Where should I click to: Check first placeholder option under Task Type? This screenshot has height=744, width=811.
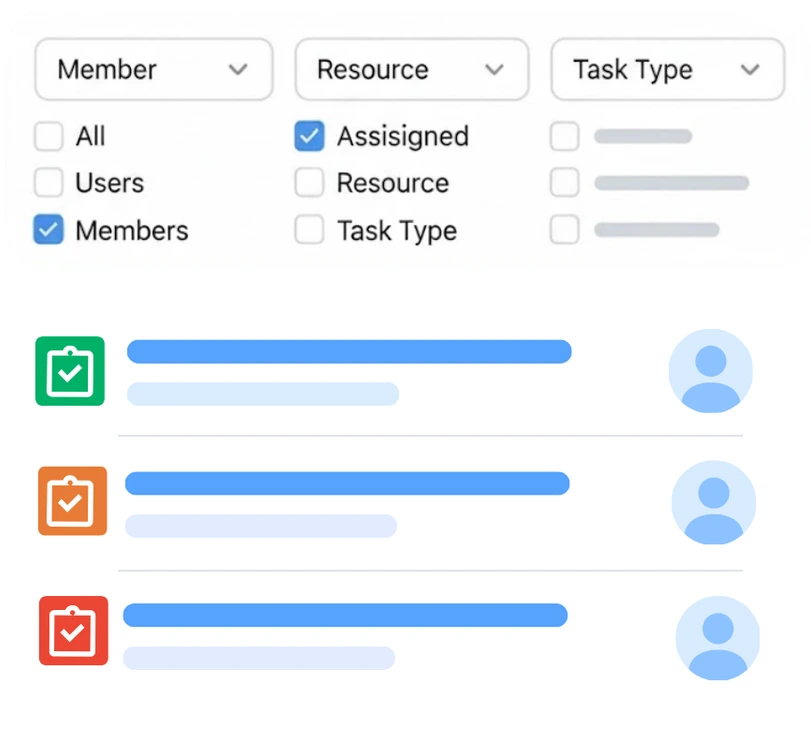[x=565, y=136]
